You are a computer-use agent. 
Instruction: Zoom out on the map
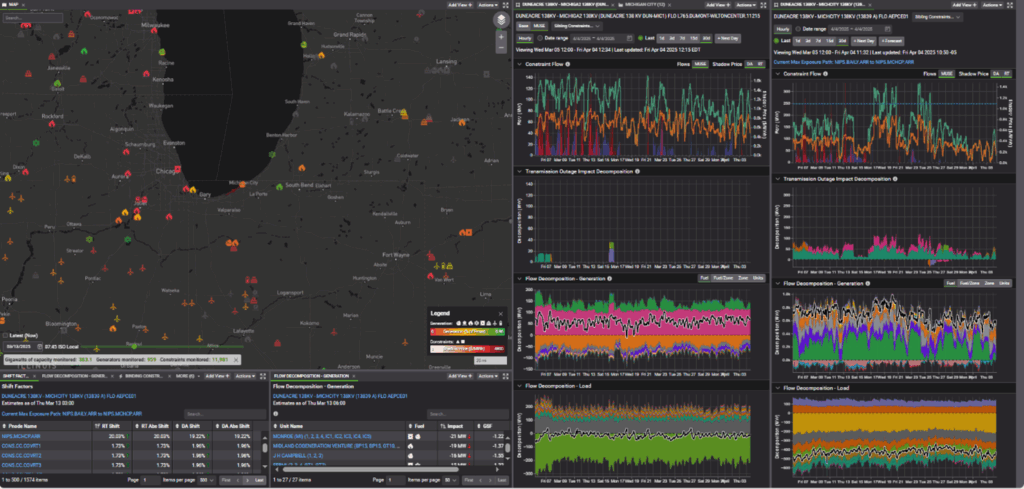(501, 47)
